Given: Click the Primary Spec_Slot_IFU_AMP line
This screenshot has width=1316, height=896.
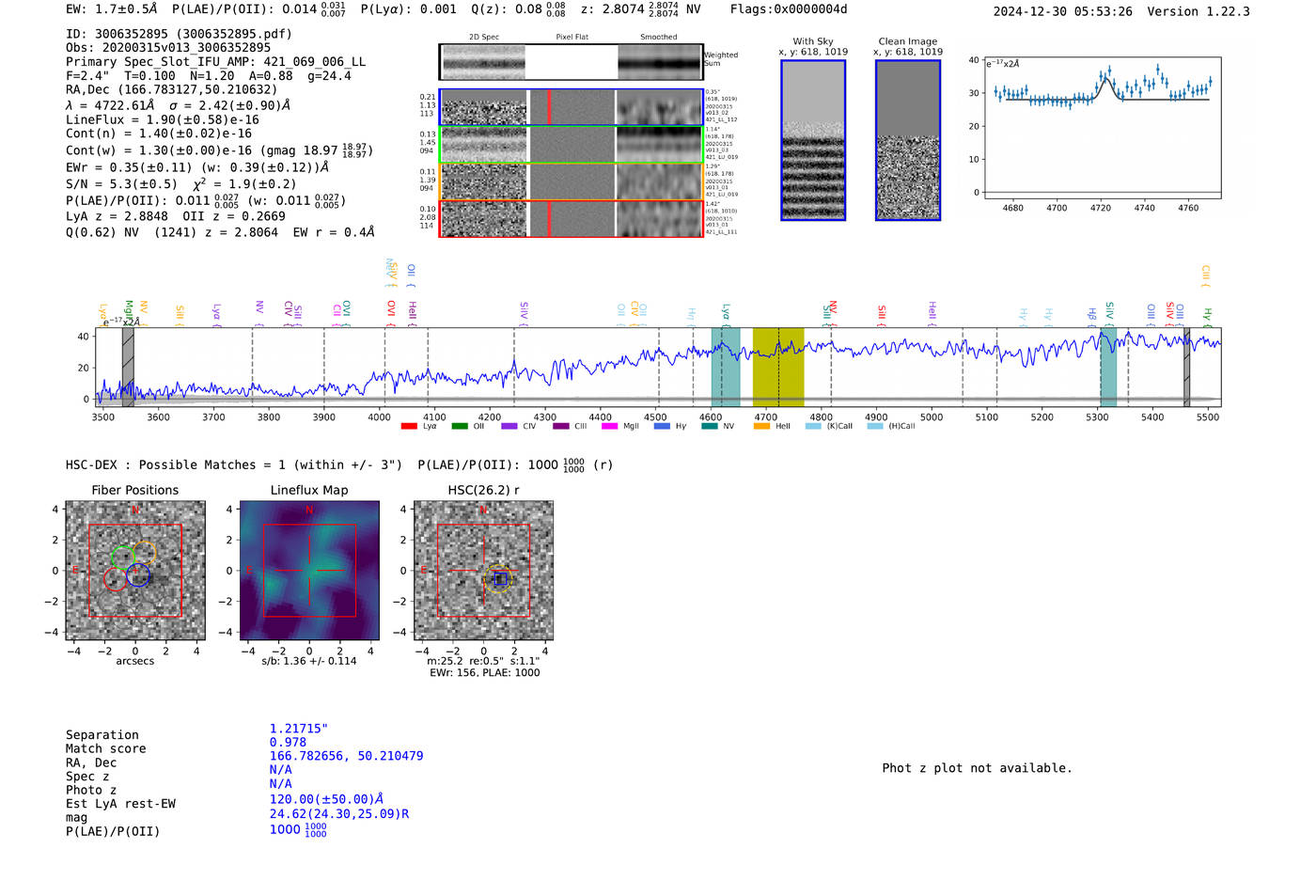Looking at the screenshot, I should 215,62.
